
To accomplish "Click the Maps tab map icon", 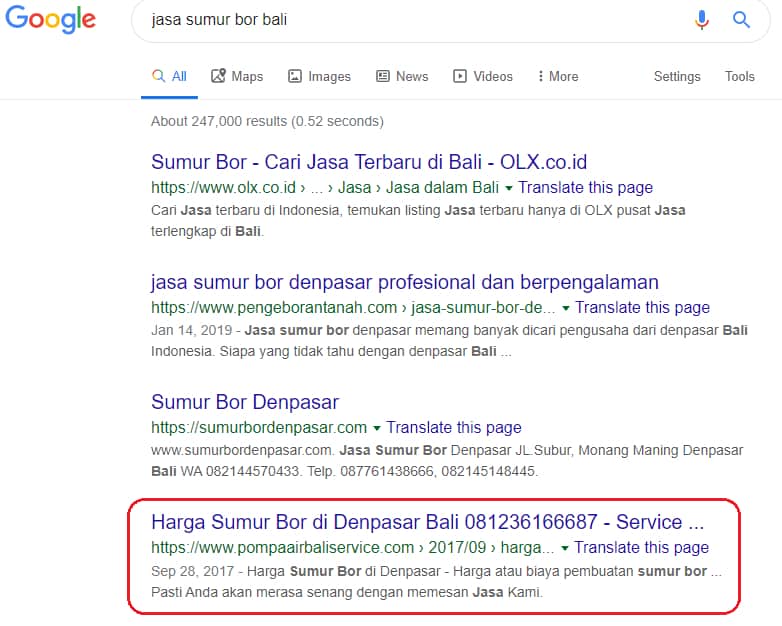I will pos(218,76).
